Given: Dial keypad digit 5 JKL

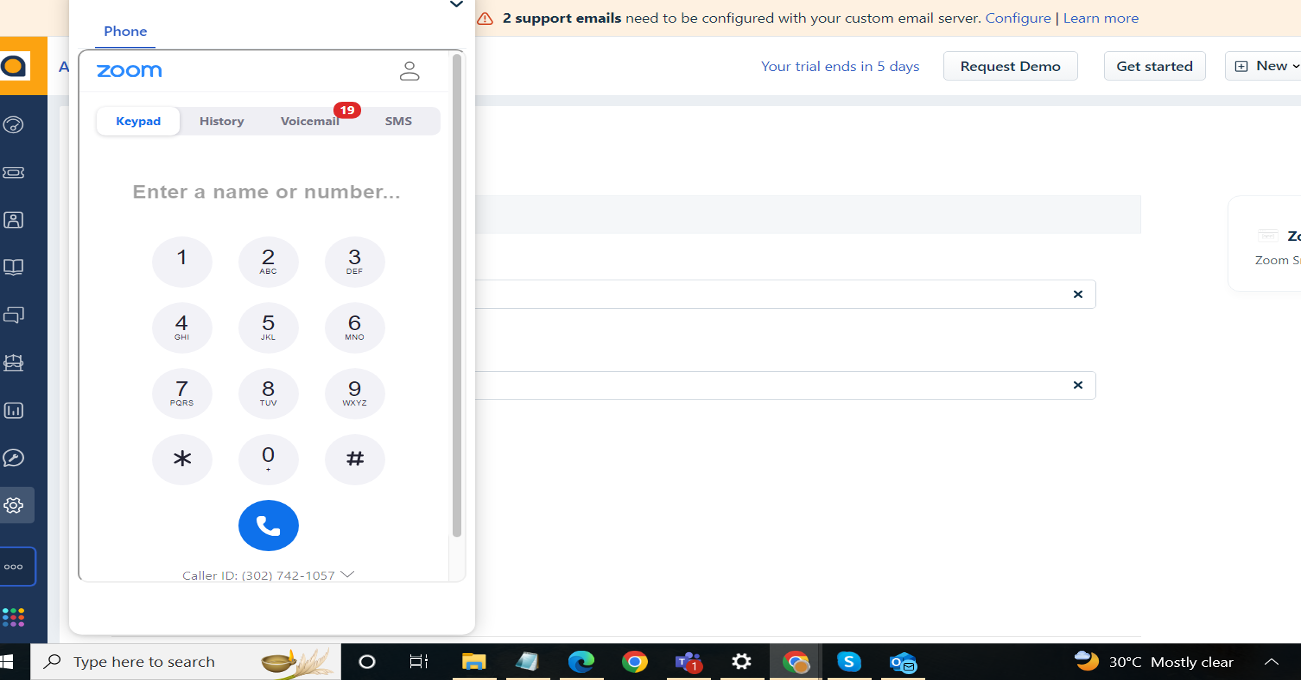Looking at the screenshot, I should click(x=268, y=328).
